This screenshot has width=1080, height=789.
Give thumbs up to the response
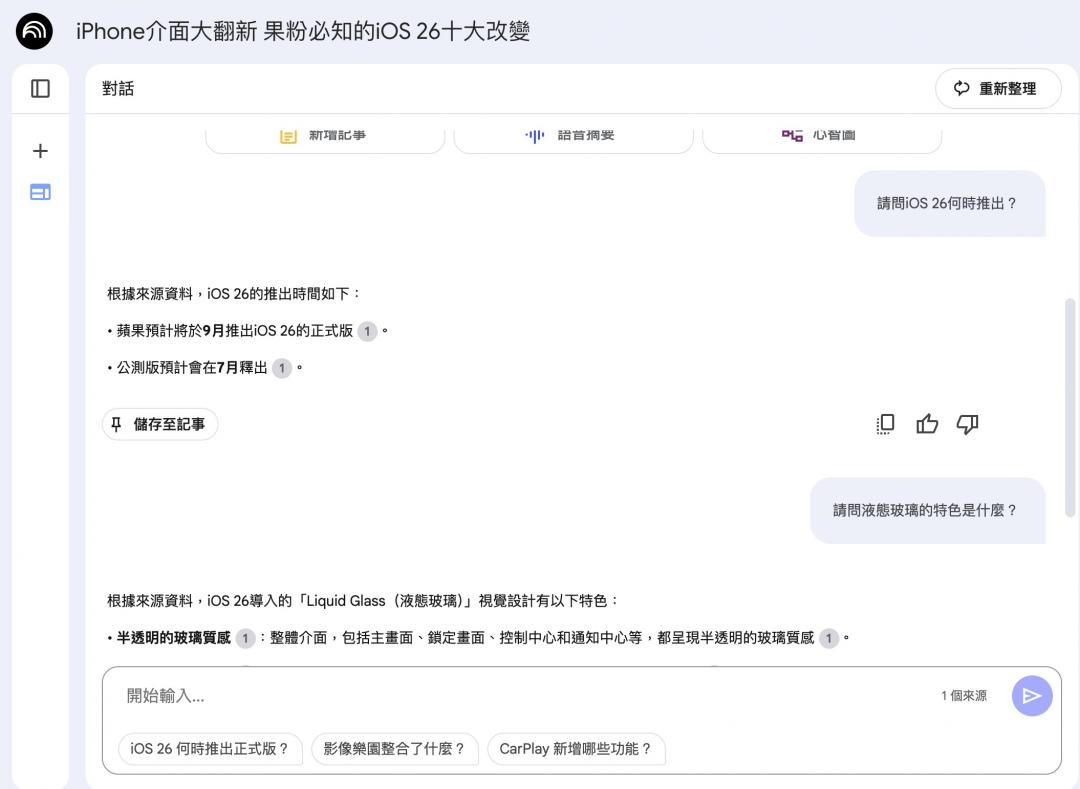click(927, 424)
